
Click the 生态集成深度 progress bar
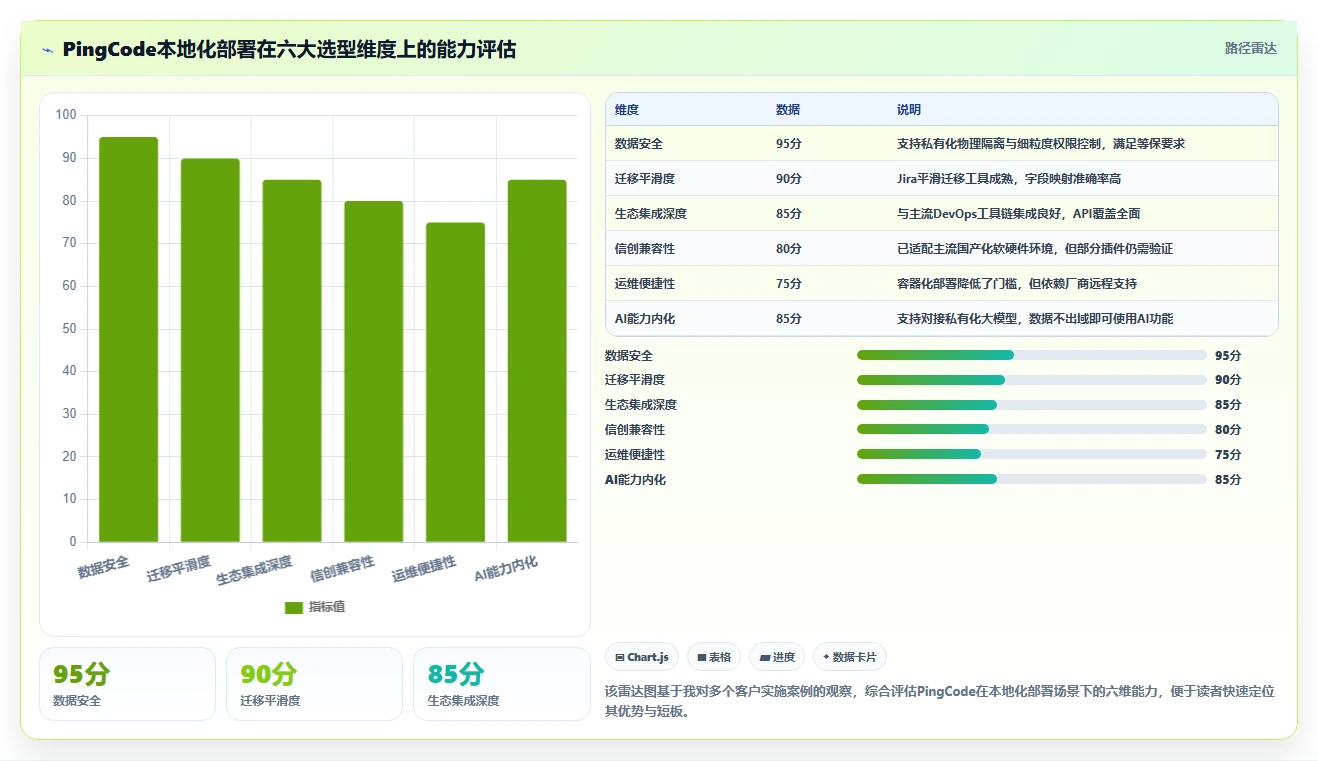1032,405
